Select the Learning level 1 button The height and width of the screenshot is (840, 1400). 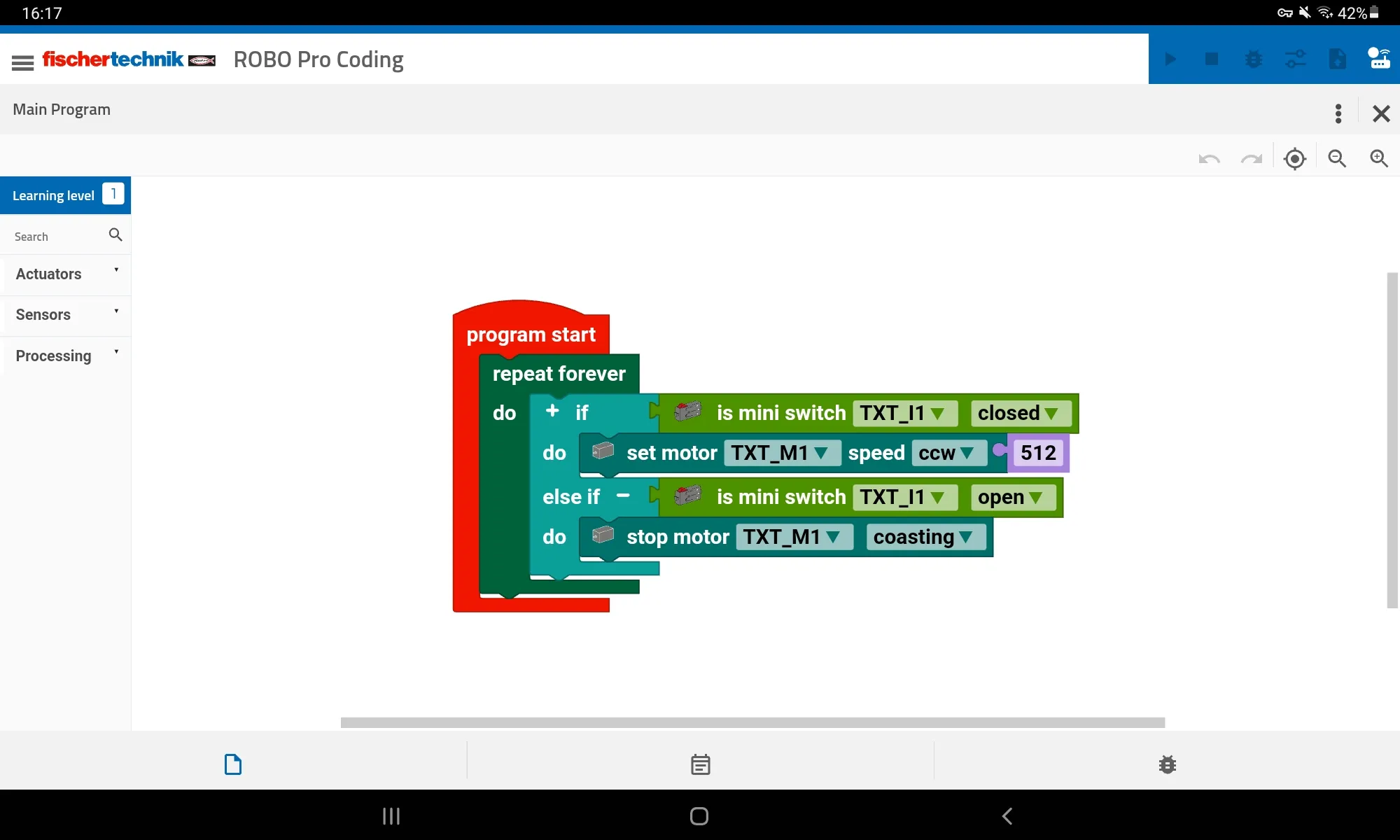point(65,195)
